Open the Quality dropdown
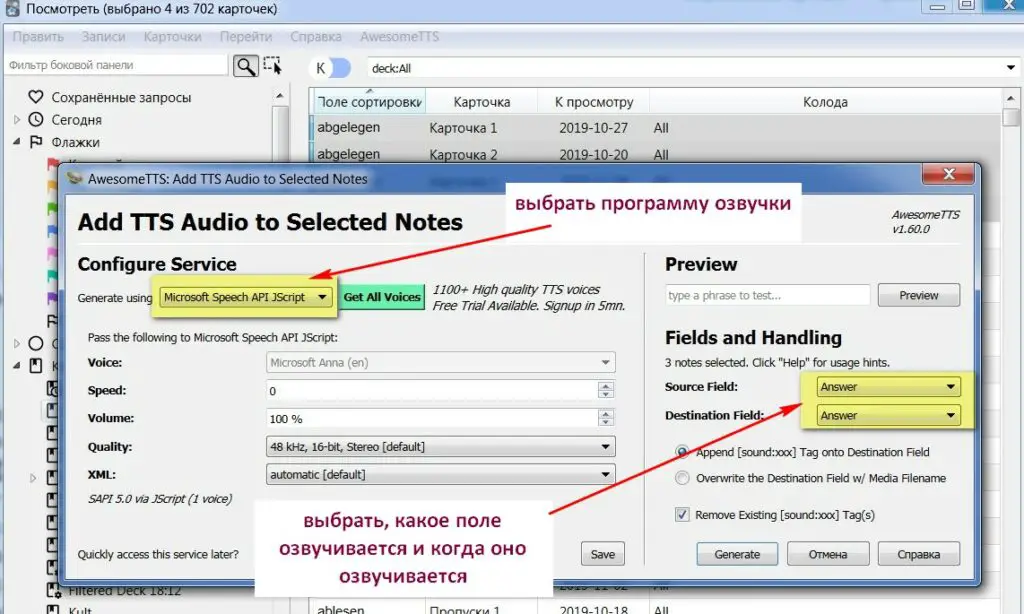The height and width of the screenshot is (614, 1024). tap(441, 447)
